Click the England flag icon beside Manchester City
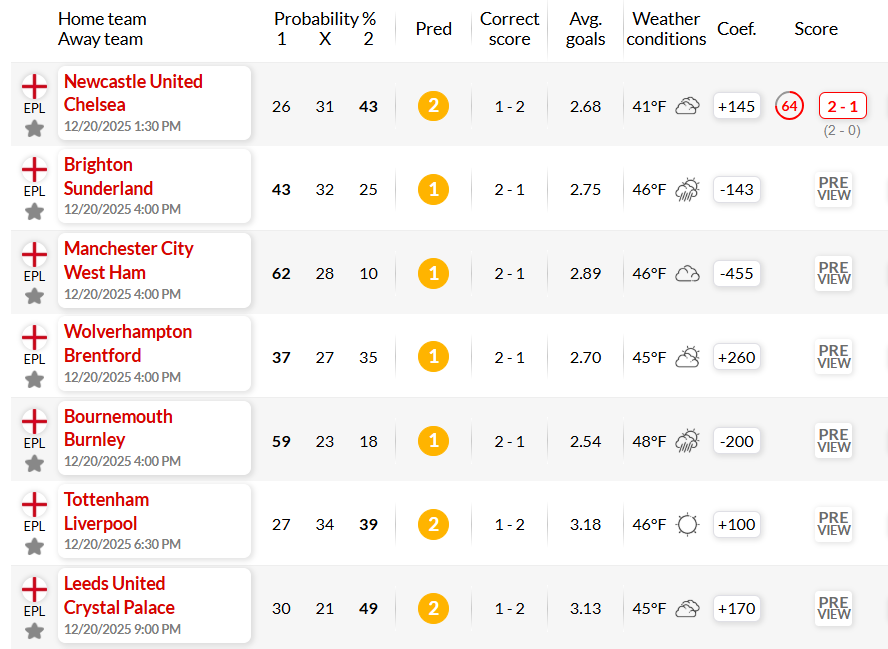The image size is (888, 649). (35, 254)
